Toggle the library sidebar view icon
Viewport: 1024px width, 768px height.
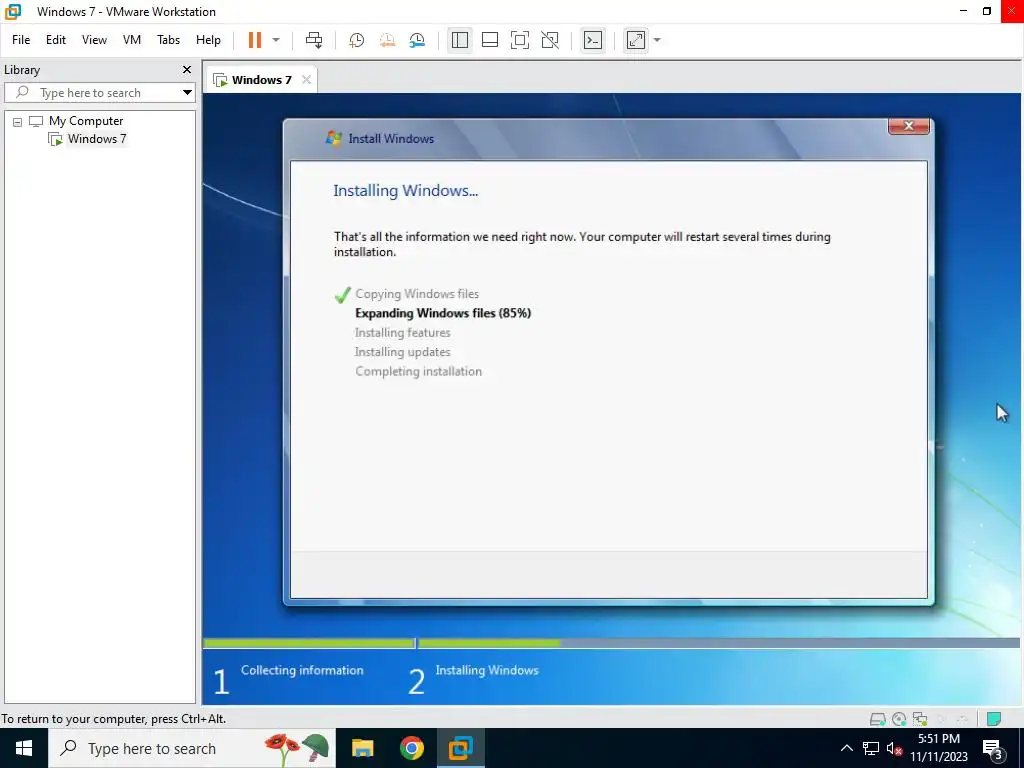[x=460, y=40]
